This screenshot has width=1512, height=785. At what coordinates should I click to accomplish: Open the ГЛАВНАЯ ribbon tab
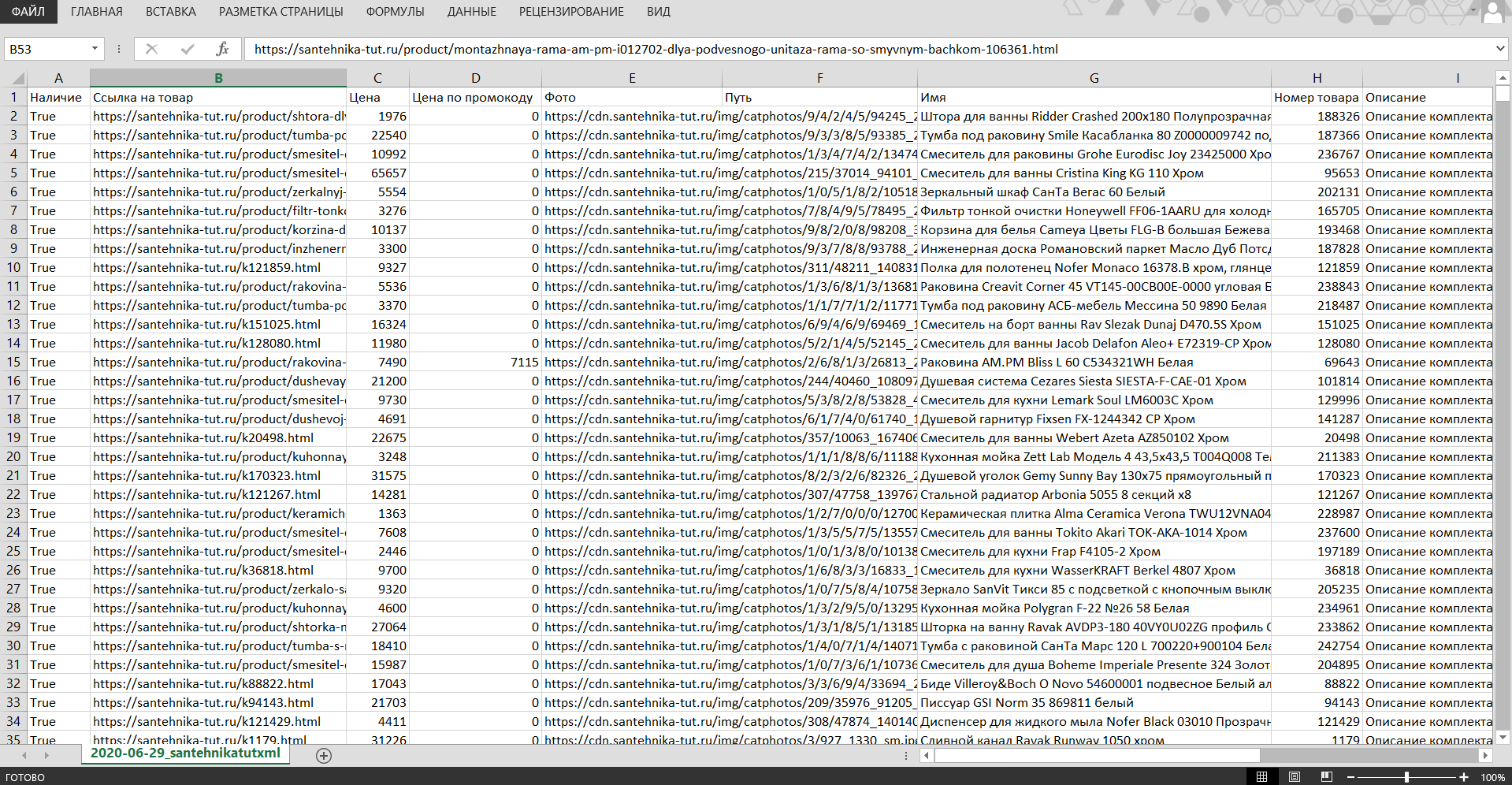(97, 12)
